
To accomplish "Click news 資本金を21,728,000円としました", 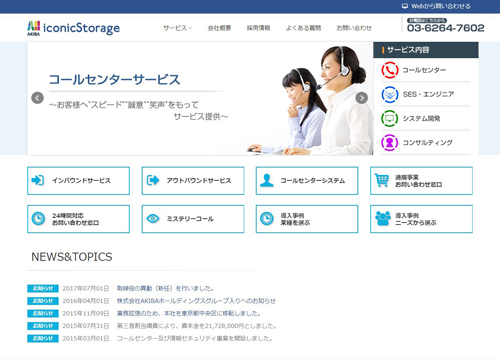I will click(196, 326).
